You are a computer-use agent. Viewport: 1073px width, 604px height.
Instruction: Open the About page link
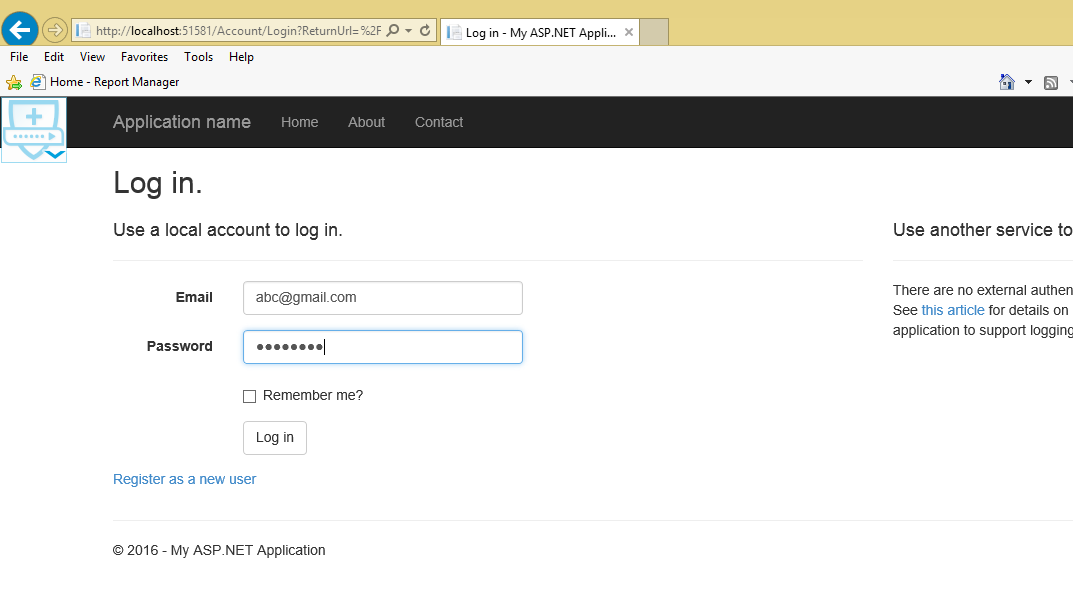coord(366,122)
